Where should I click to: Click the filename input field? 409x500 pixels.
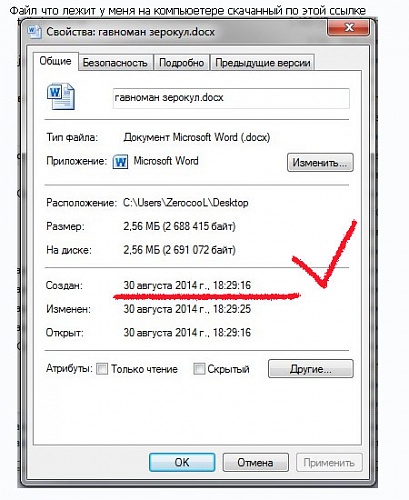point(231,98)
